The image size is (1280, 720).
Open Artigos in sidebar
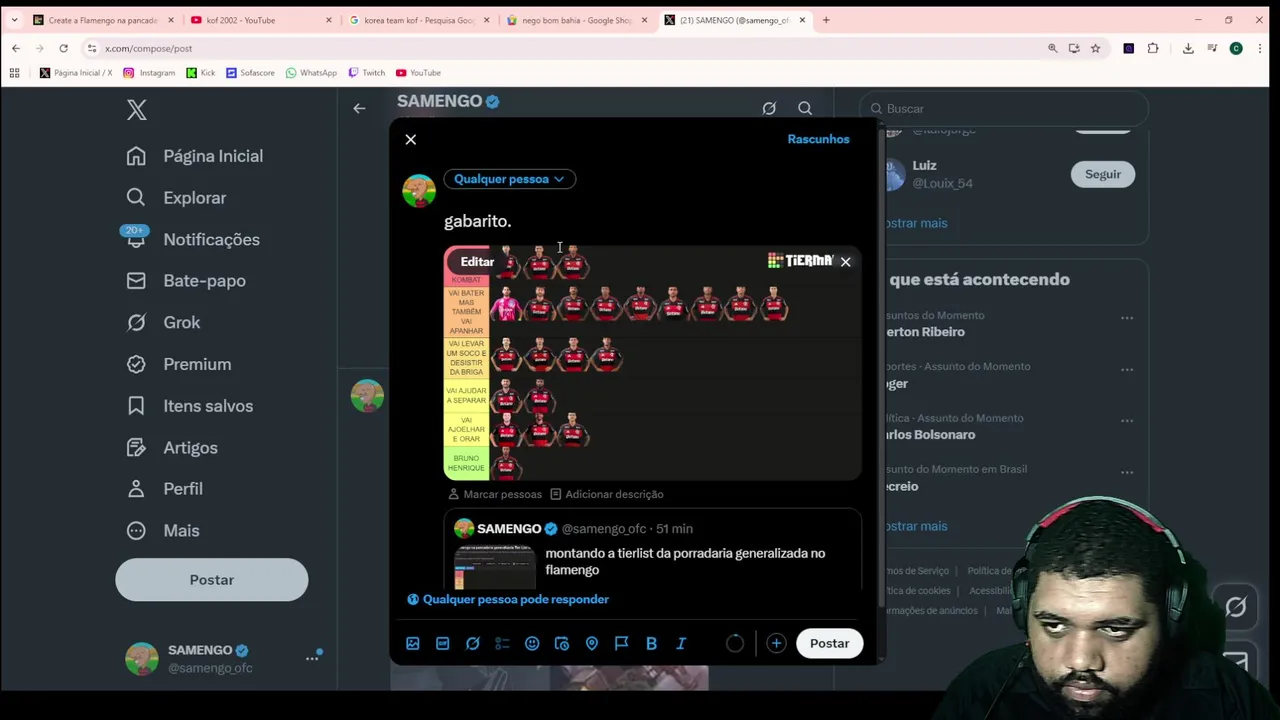[x=172, y=447]
